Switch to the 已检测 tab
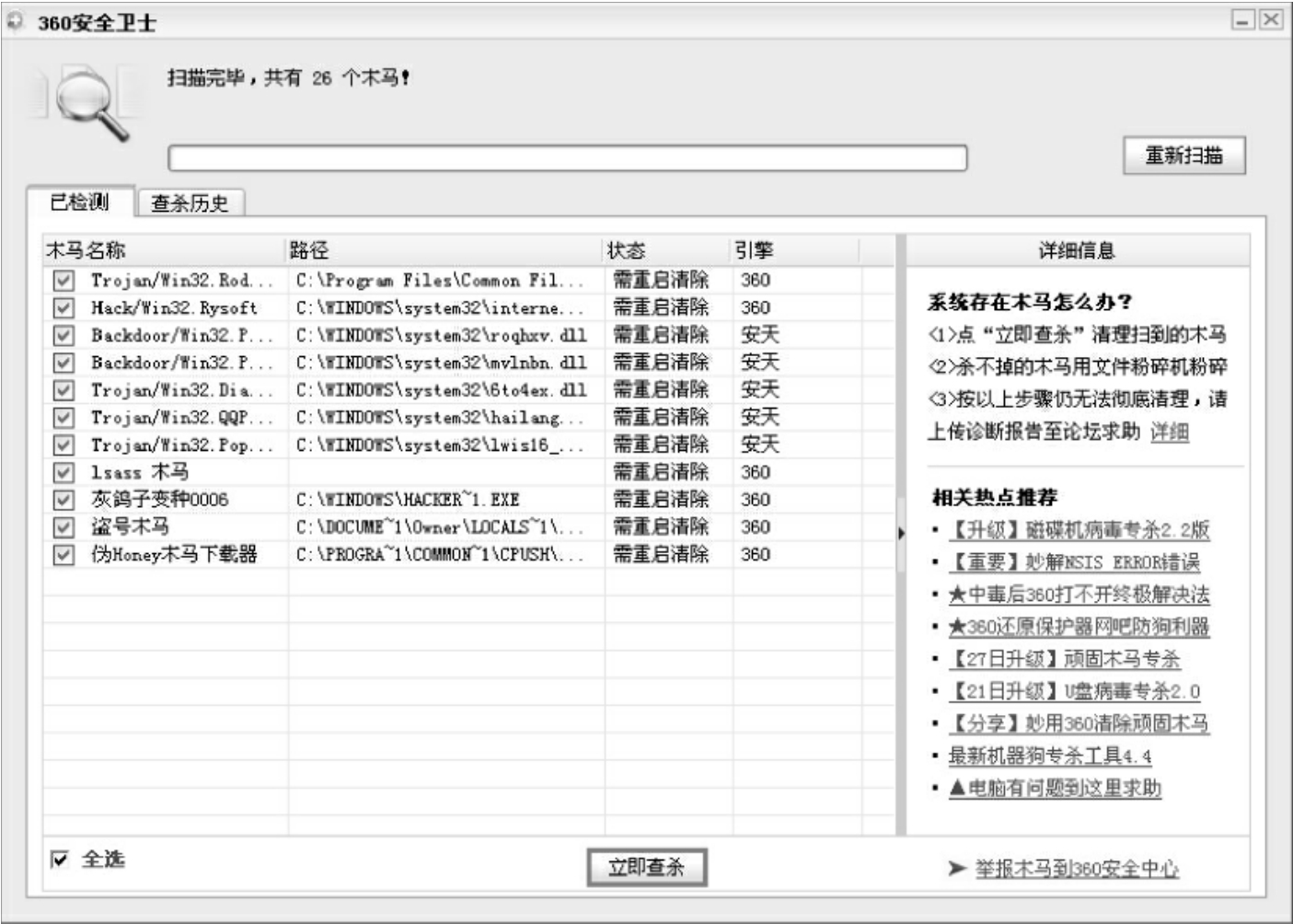1293x924 pixels. pyautogui.click(x=80, y=202)
